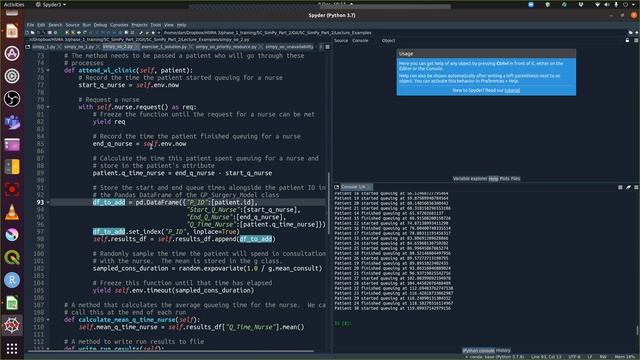
Task: Switch to the simpy_oo_priority_resource.py tab
Action: [x=227, y=47]
